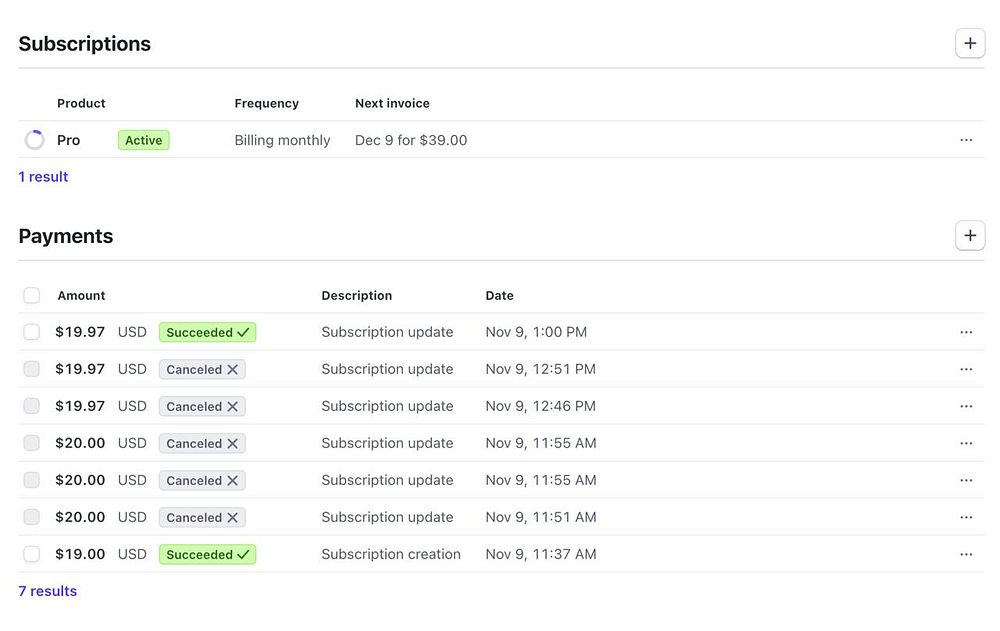Sort payments by the Amount column header
Viewport: 1000px width, 631px height.
[81, 296]
